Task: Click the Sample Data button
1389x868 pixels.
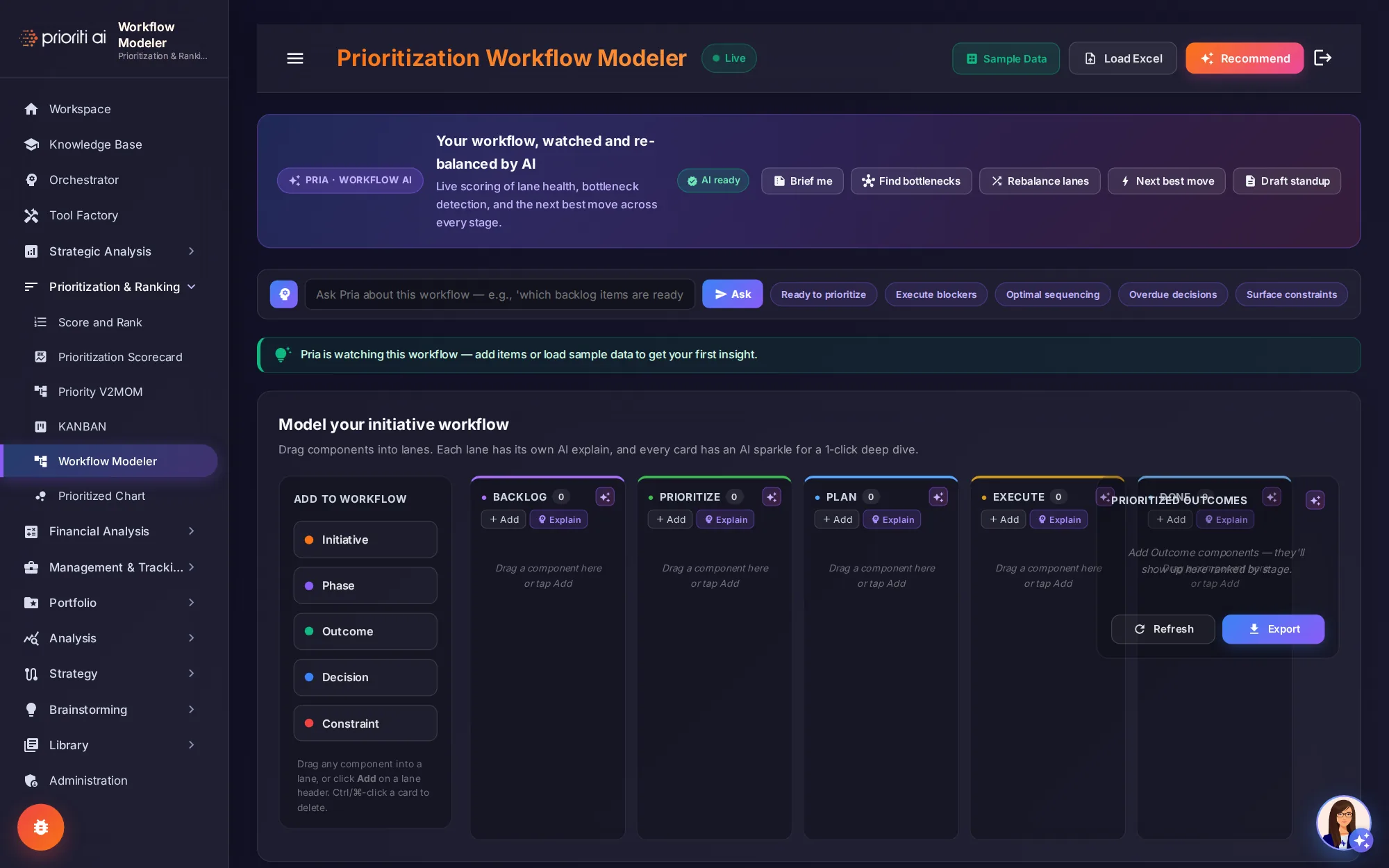Action: pyautogui.click(x=1006, y=58)
